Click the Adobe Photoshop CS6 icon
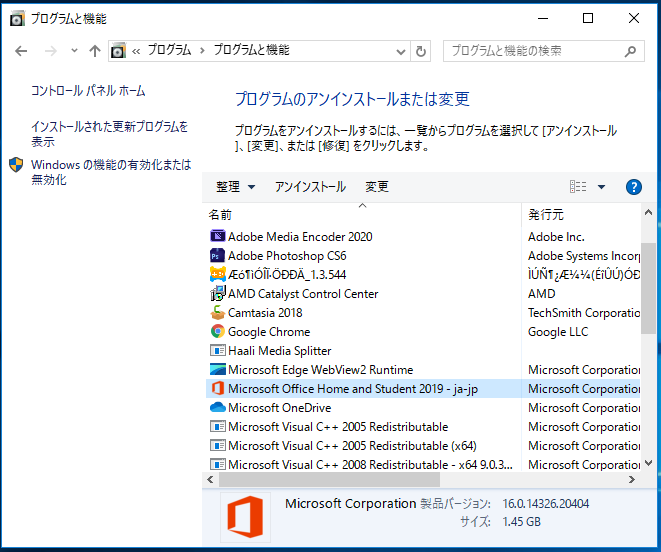The height and width of the screenshot is (552, 661). pos(218,255)
